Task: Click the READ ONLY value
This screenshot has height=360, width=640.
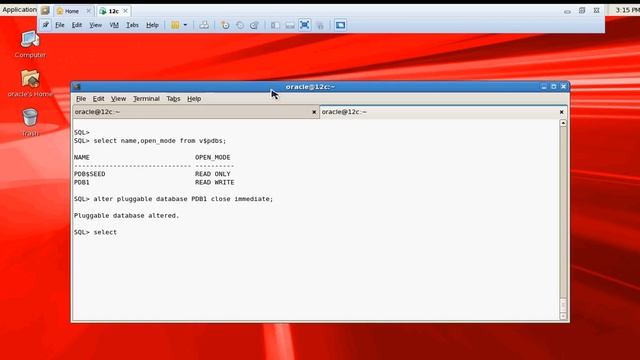Action: pyautogui.click(x=213, y=174)
